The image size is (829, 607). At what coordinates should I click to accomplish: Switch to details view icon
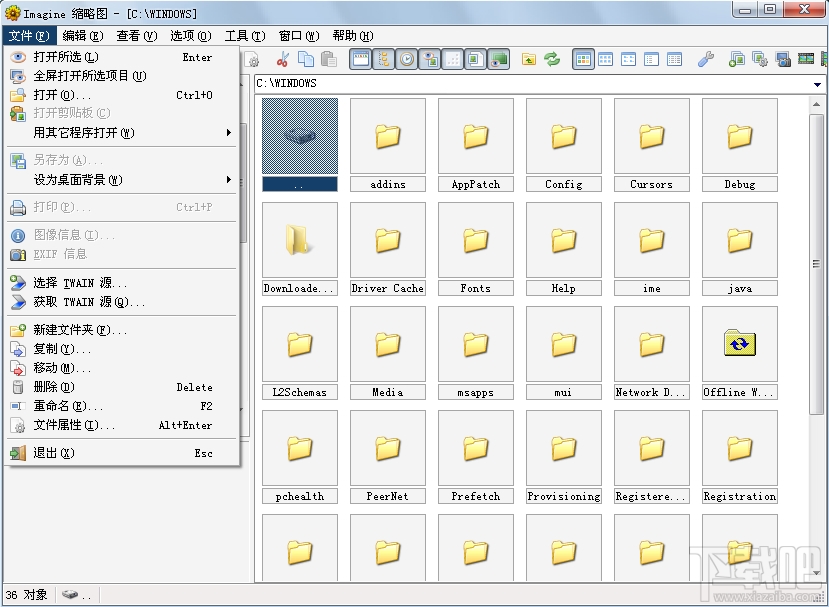pos(674,59)
